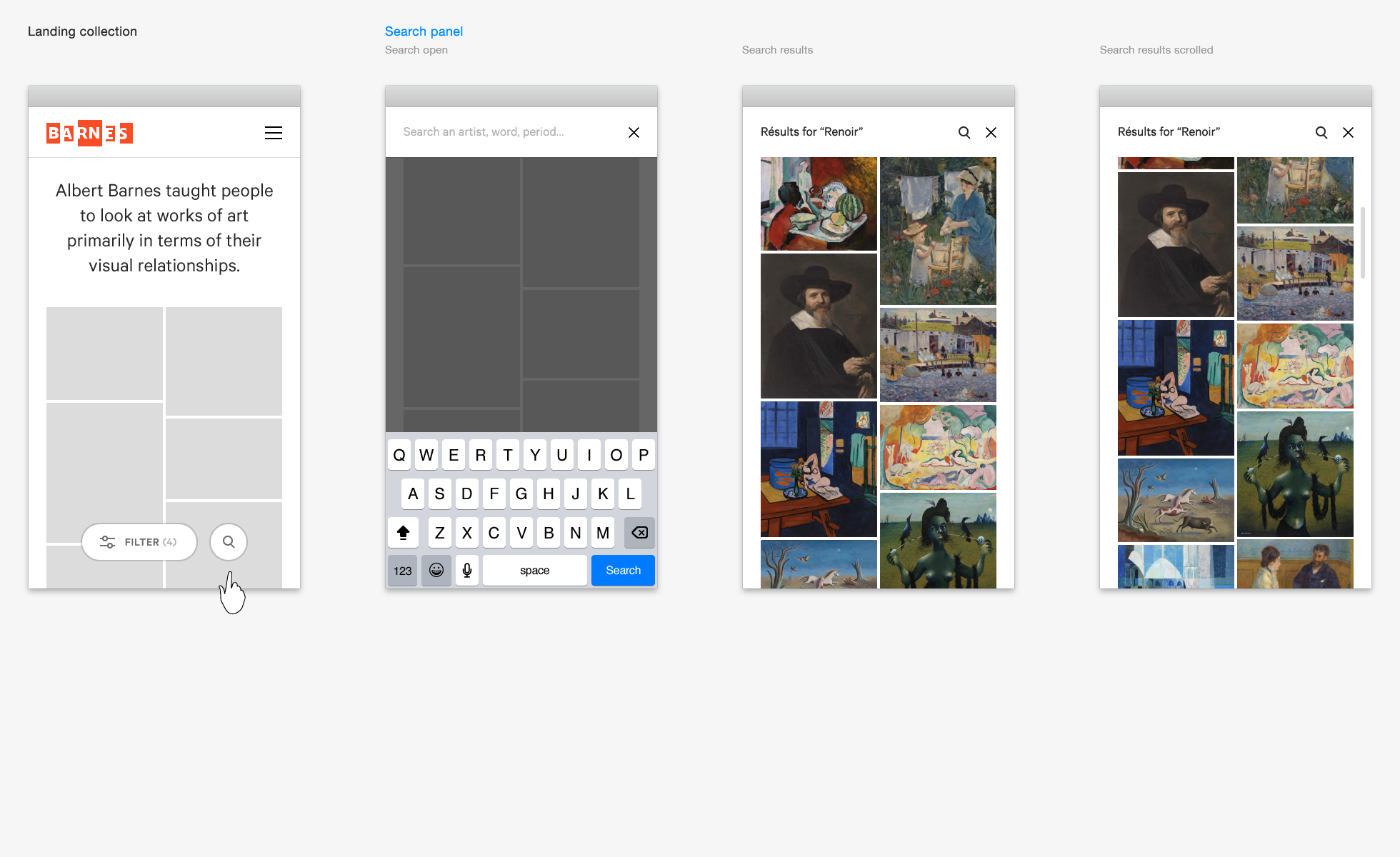Open the Hals portrait thumbnail in Renoir results

pyautogui.click(x=818, y=326)
